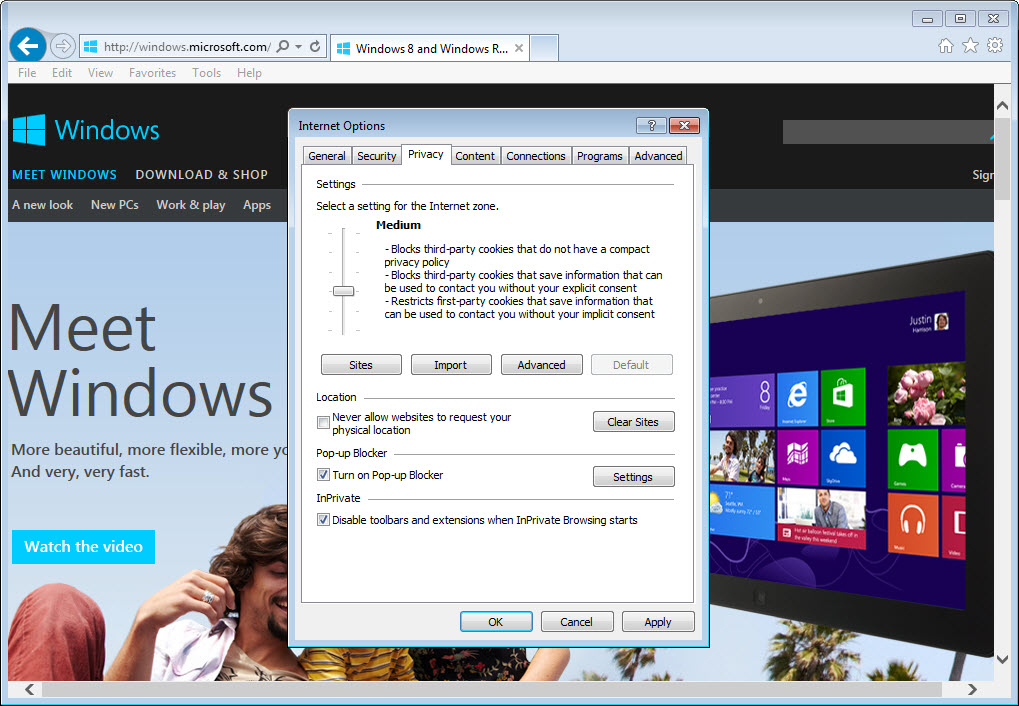Click the Sign in link
This screenshot has height=706, width=1019.
click(983, 174)
